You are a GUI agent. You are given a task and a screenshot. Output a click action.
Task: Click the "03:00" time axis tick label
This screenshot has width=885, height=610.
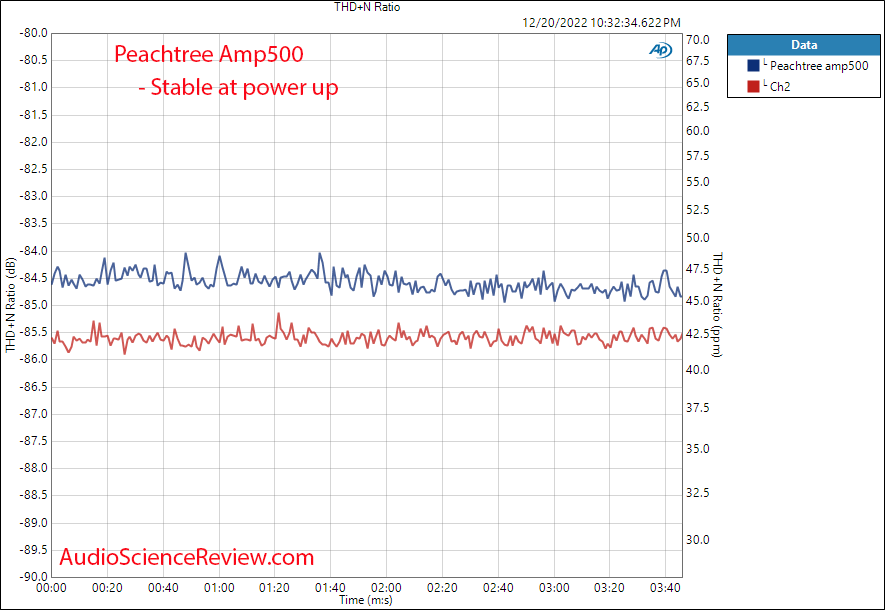pyautogui.click(x=554, y=588)
